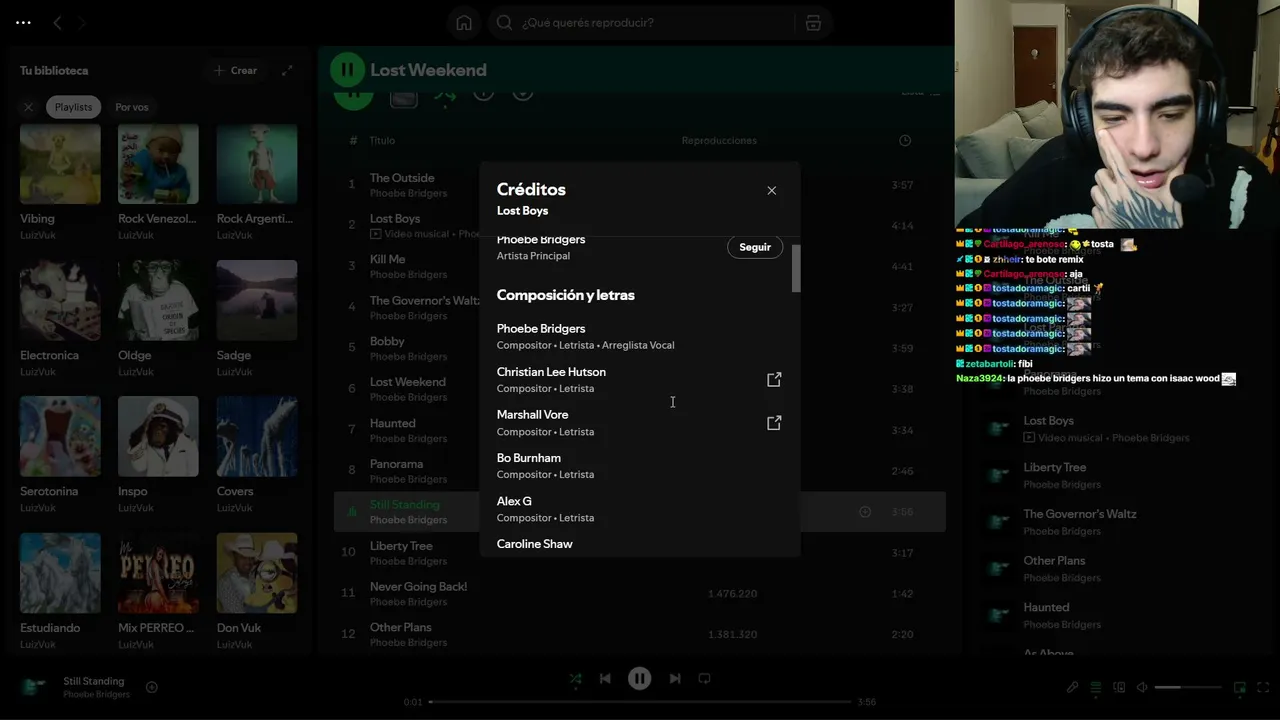Select the track Bobby
The image size is (1280, 720).
387,341
